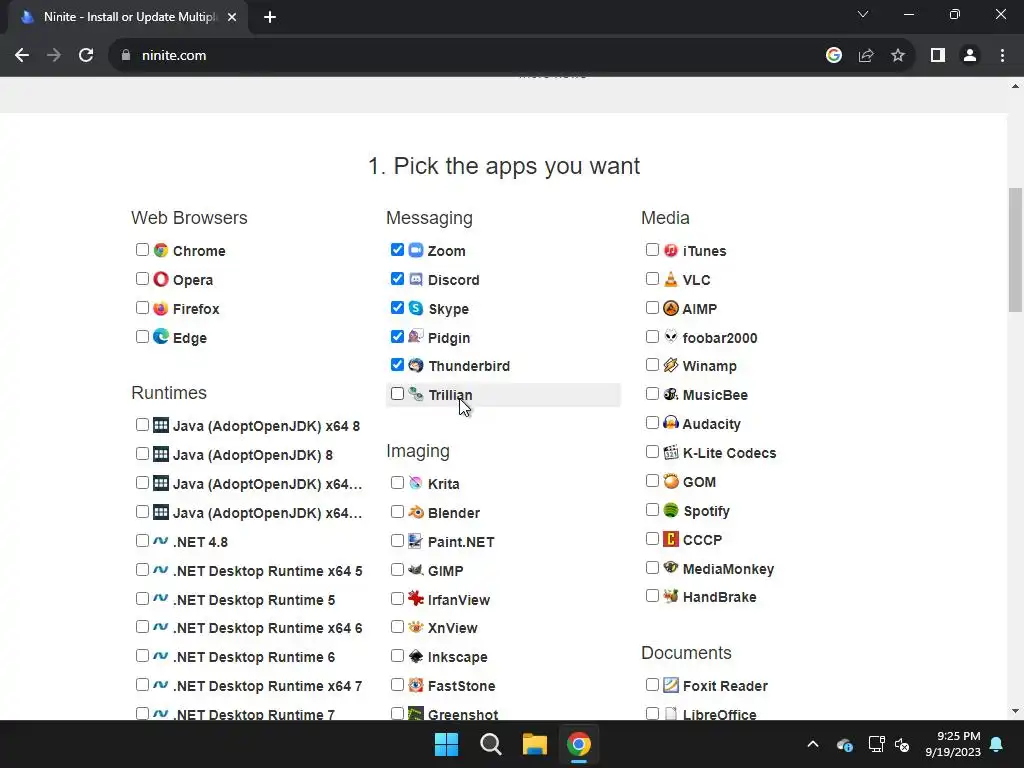The image size is (1024, 768).
Task: Click the iTunes music note icon
Action: [x=671, y=250]
